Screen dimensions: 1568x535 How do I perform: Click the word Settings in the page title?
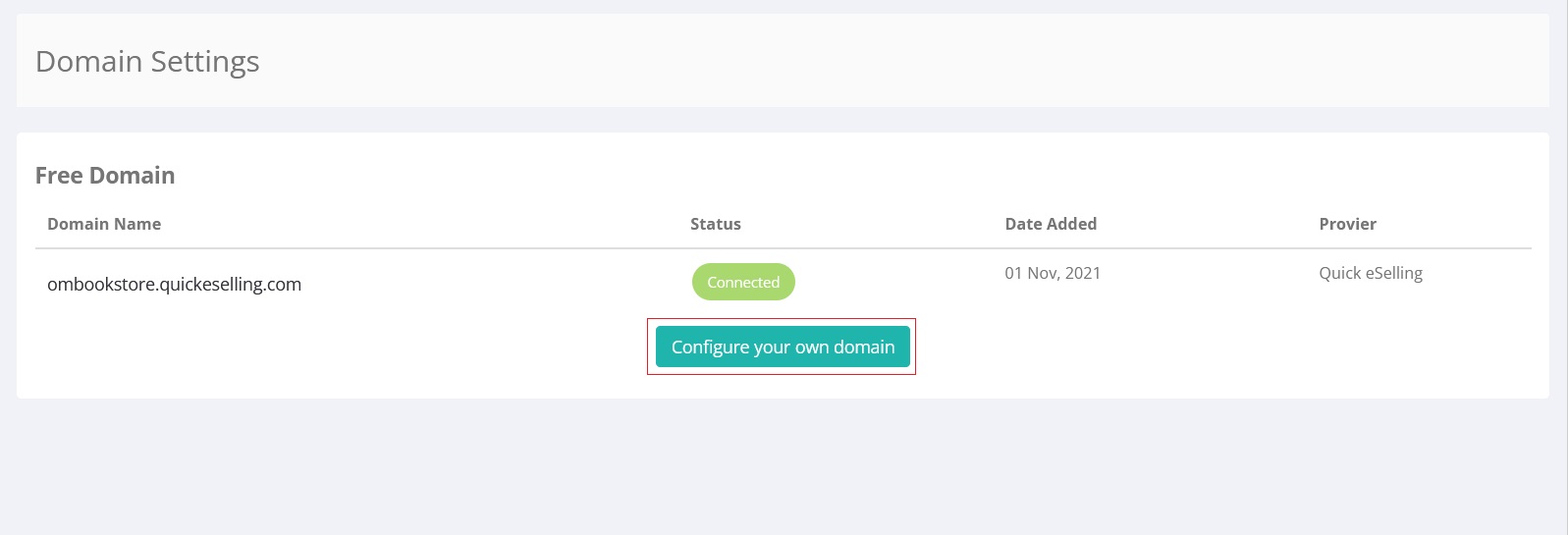pos(204,61)
